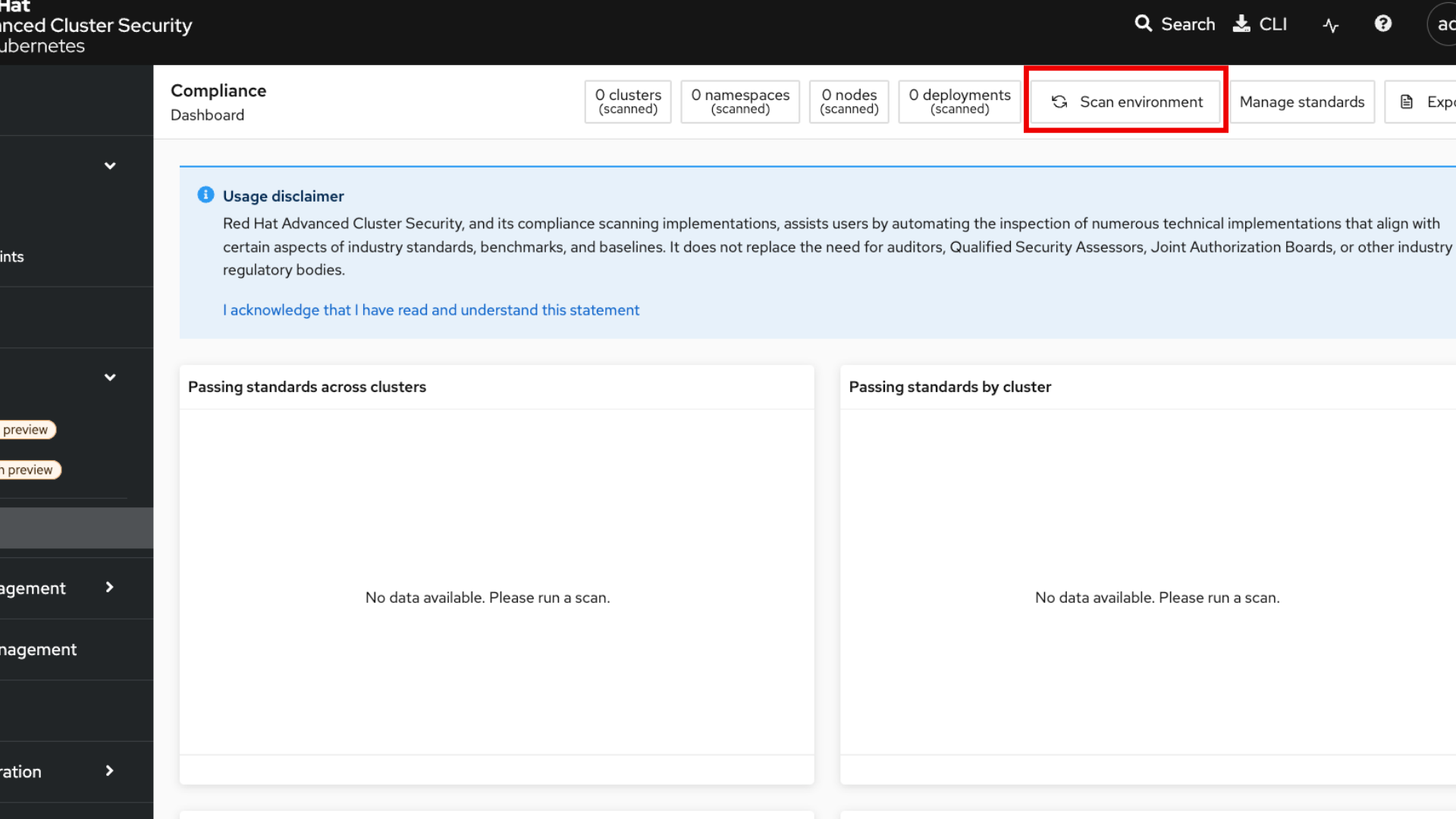Viewport: 1456px width, 819px height.
Task: Collapse the sidebar section above preview items
Action: pyautogui.click(x=110, y=377)
